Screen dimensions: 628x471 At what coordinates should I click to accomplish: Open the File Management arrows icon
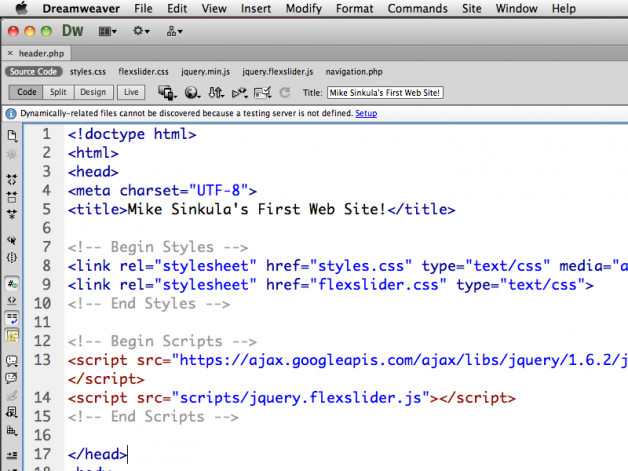click(x=216, y=93)
